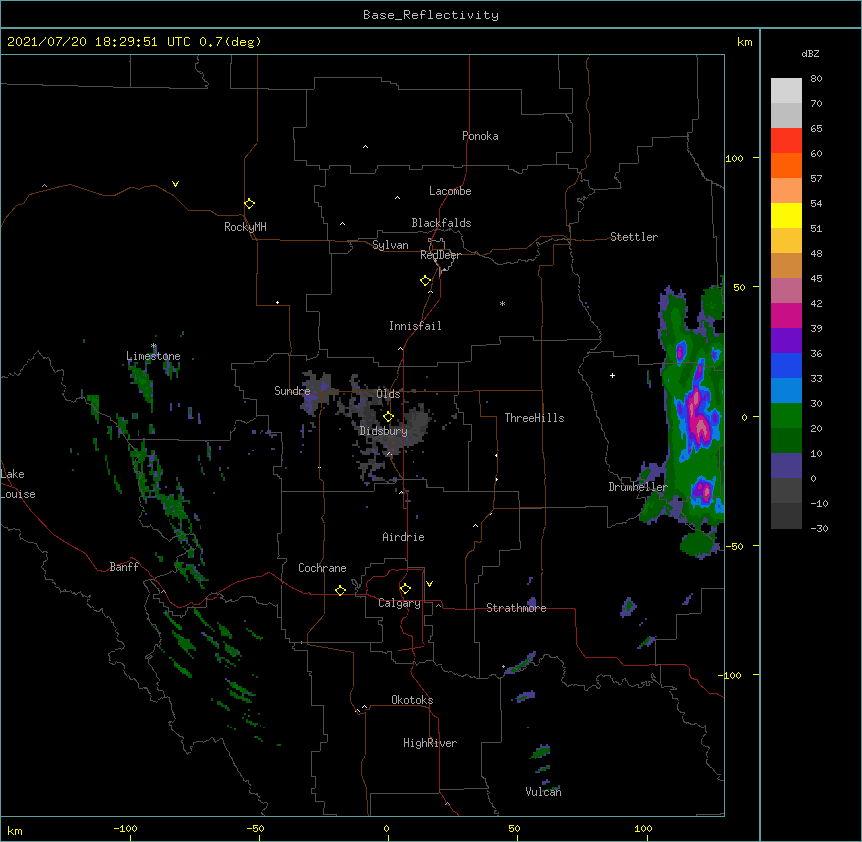This screenshot has height=842, width=862.
Task: Select the bright green 30 dBZ legend swatch
Action: pyautogui.click(x=786, y=416)
